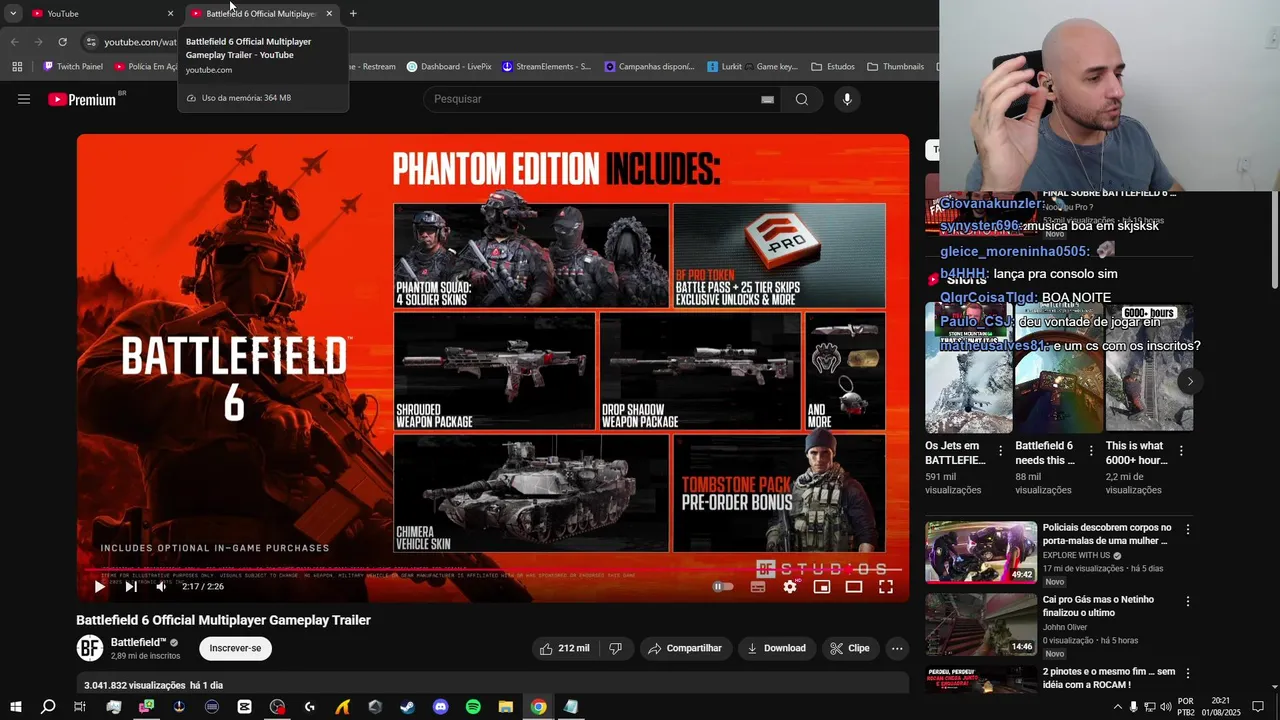Close the first YouTube tab
1280x720 pixels.
coord(170,13)
